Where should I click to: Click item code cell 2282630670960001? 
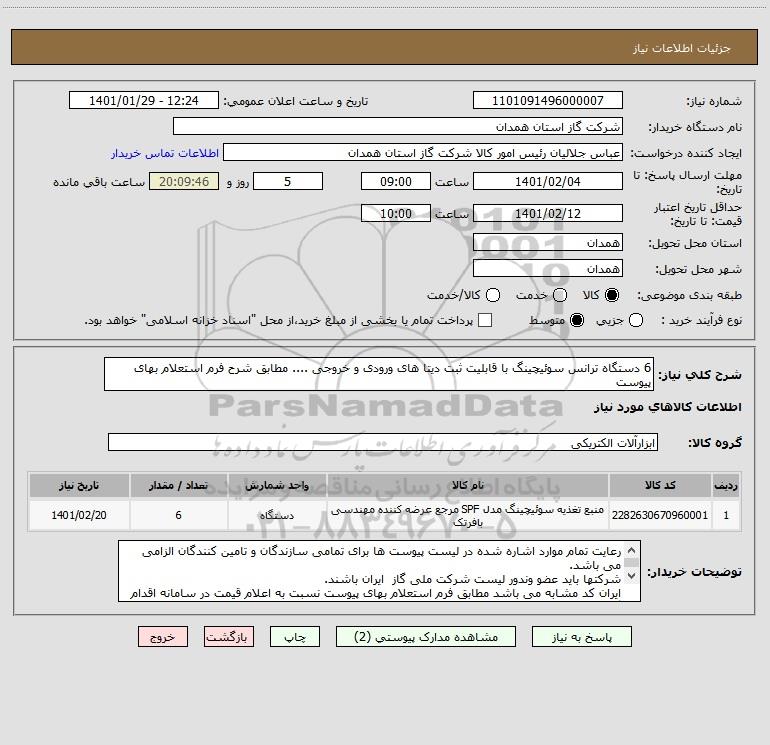(660, 515)
